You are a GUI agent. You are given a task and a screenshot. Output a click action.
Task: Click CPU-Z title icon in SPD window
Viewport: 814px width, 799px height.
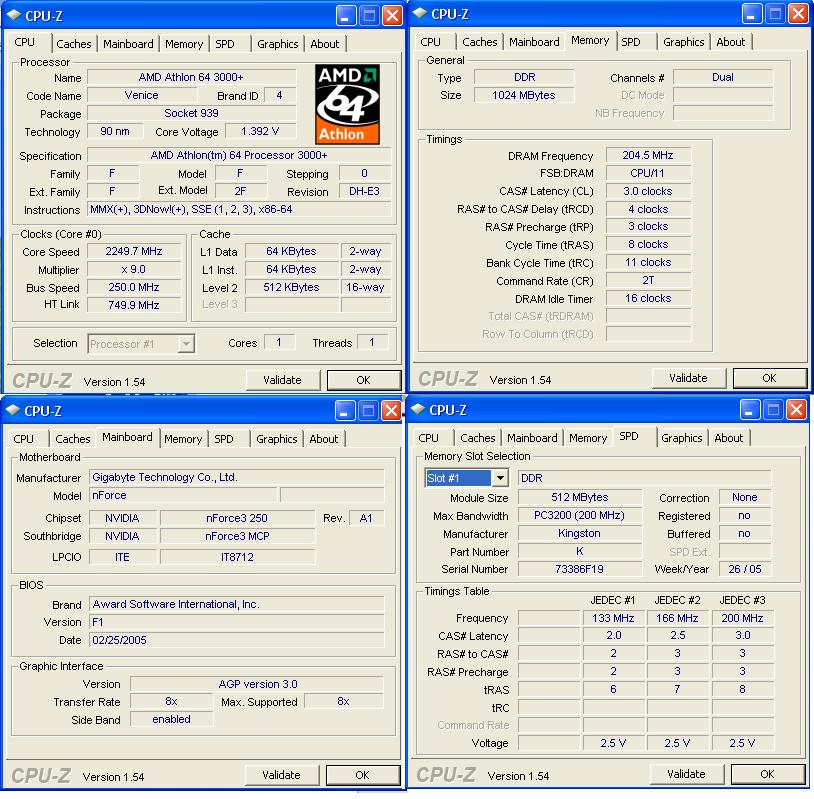[417, 409]
